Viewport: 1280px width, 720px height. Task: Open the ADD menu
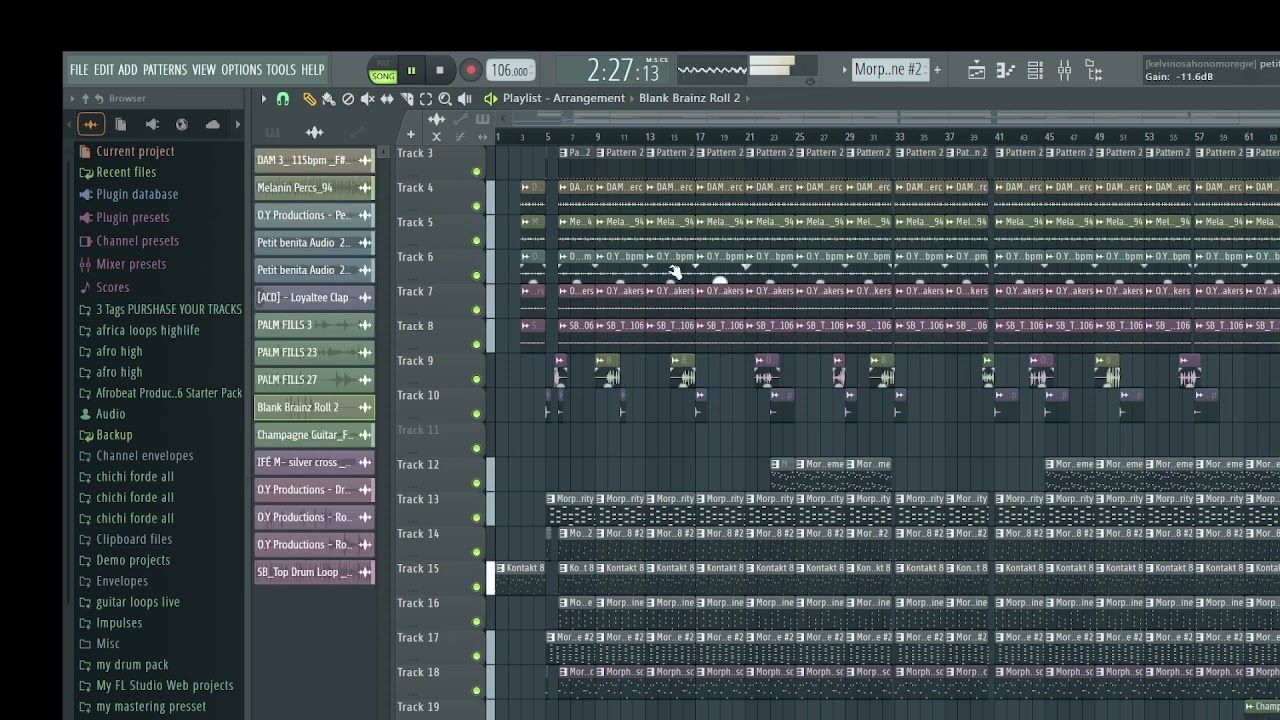click(x=128, y=70)
